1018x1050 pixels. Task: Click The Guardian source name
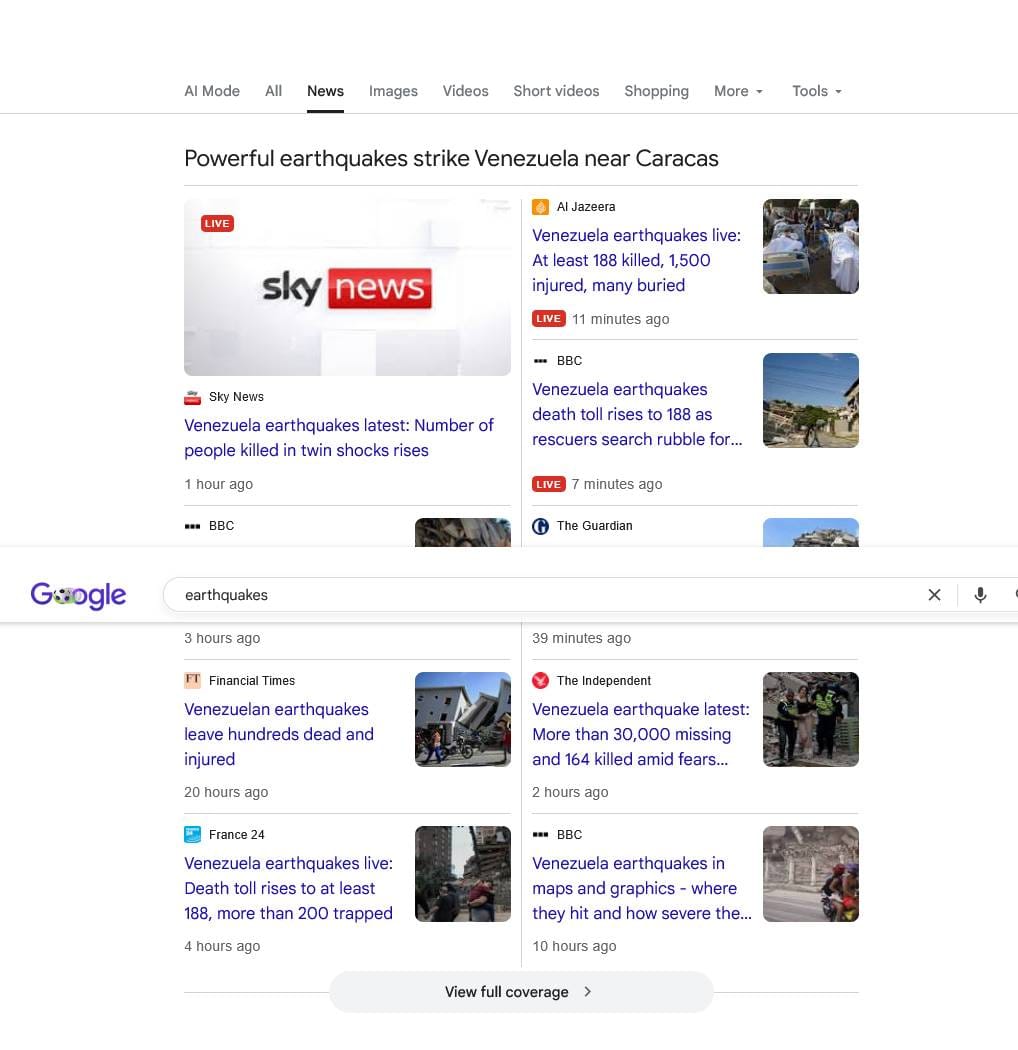[595, 526]
